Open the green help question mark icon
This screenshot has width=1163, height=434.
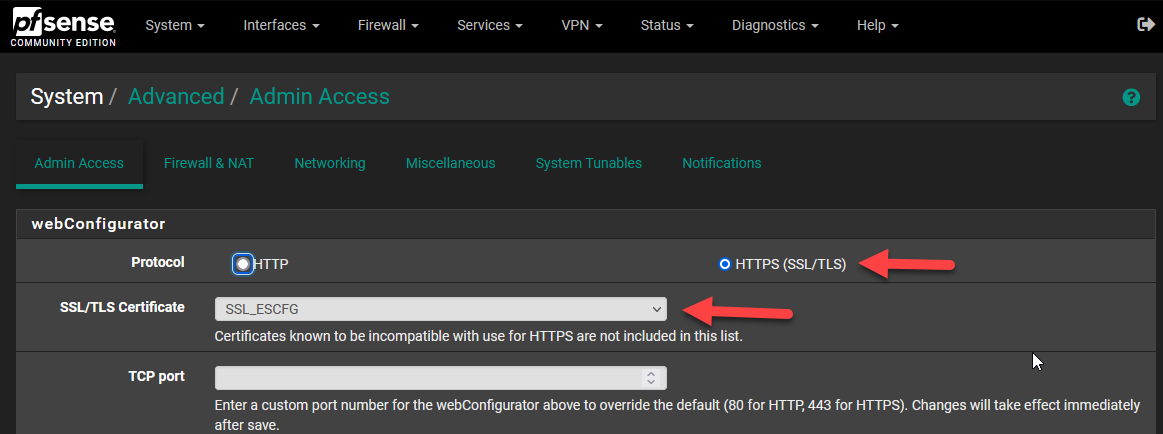pos(1131,96)
